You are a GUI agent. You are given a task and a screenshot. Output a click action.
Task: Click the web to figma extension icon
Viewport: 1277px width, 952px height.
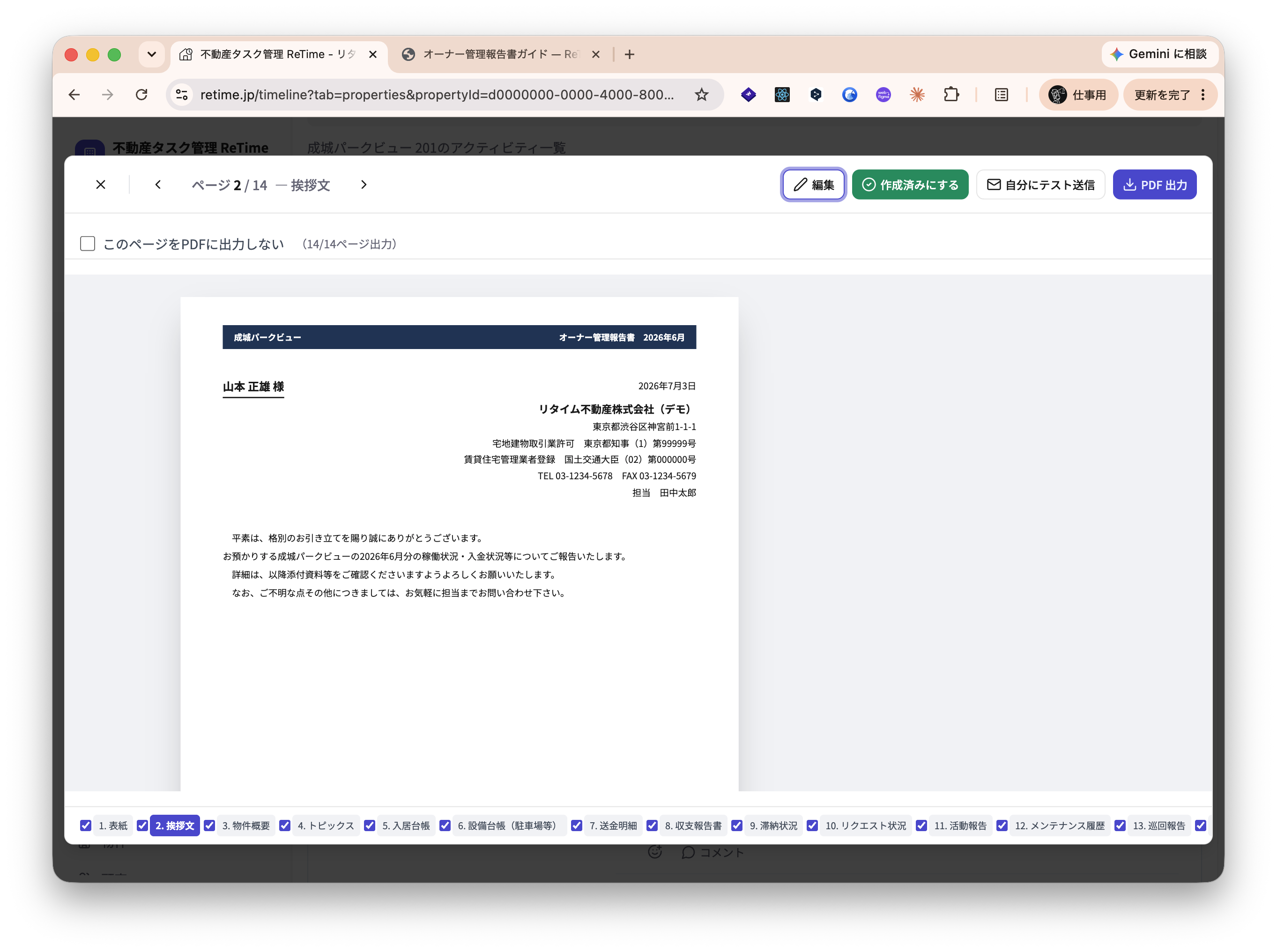883,95
